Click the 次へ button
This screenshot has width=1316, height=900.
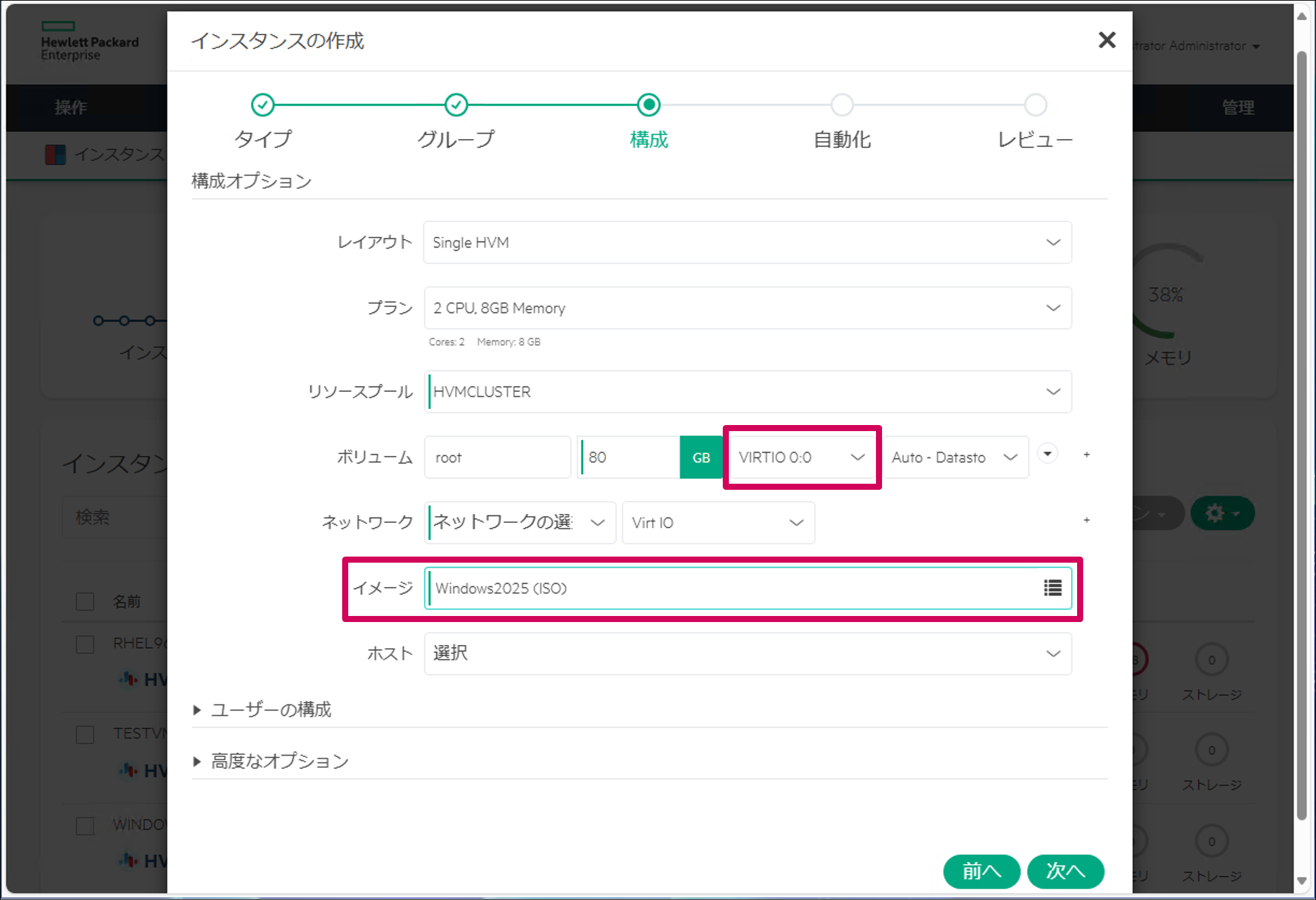coord(1065,871)
